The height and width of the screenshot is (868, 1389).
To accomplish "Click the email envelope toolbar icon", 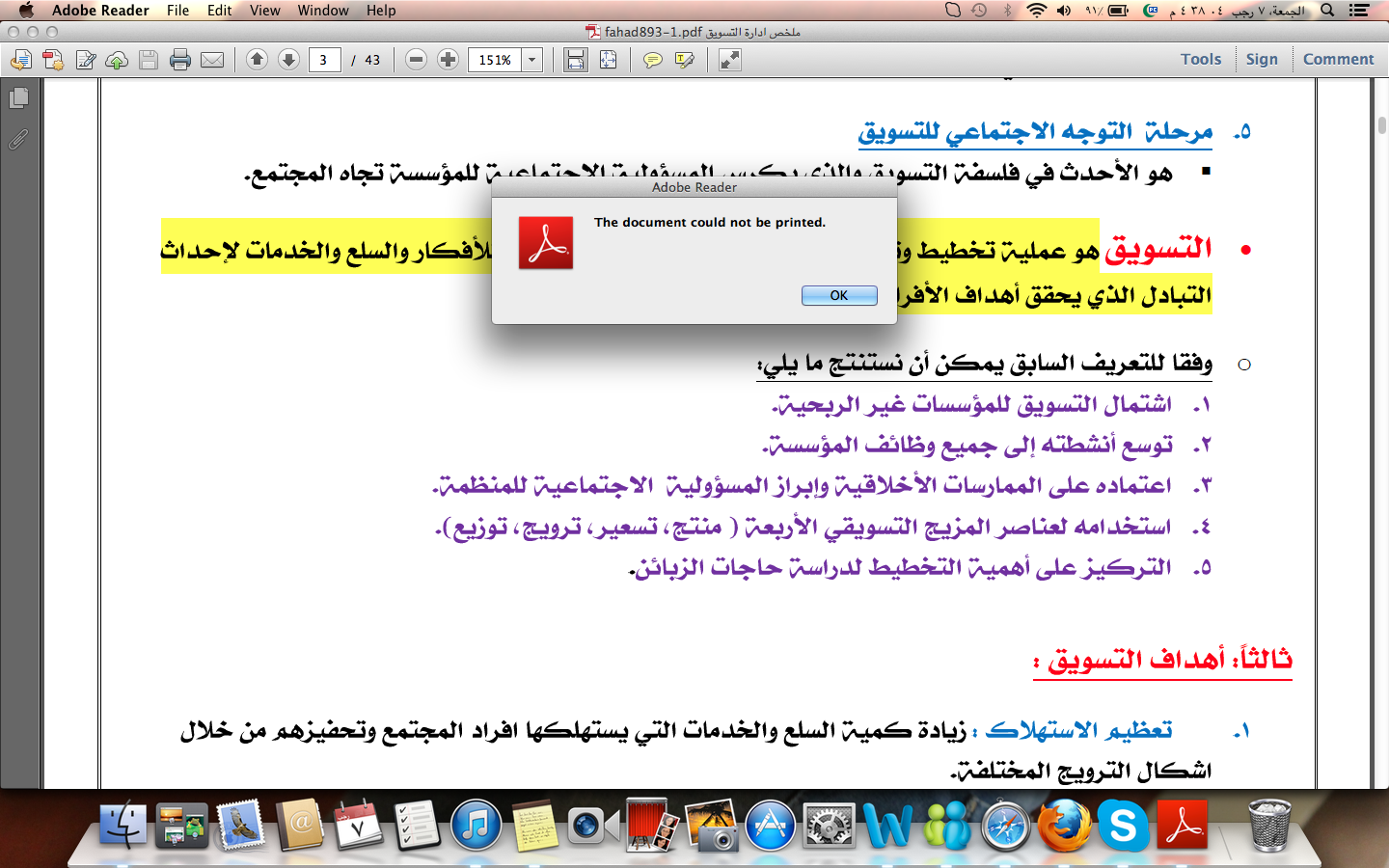I will (212, 60).
